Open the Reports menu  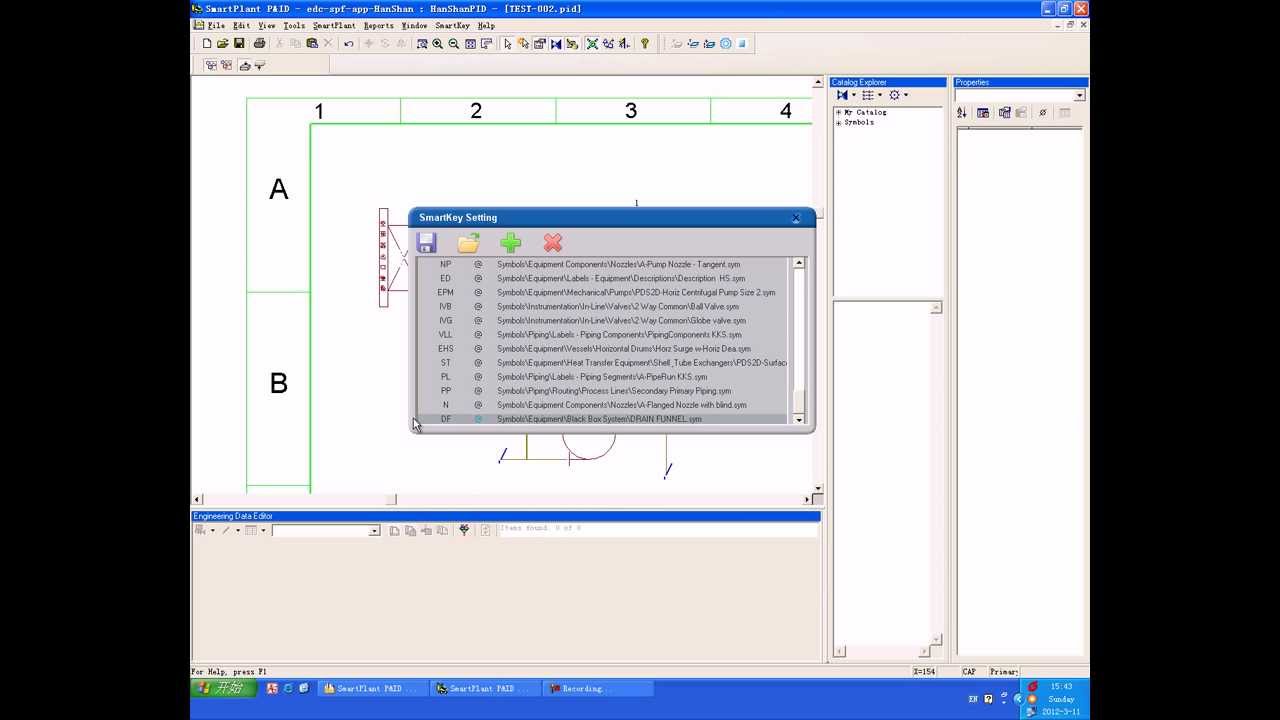point(379,25)
